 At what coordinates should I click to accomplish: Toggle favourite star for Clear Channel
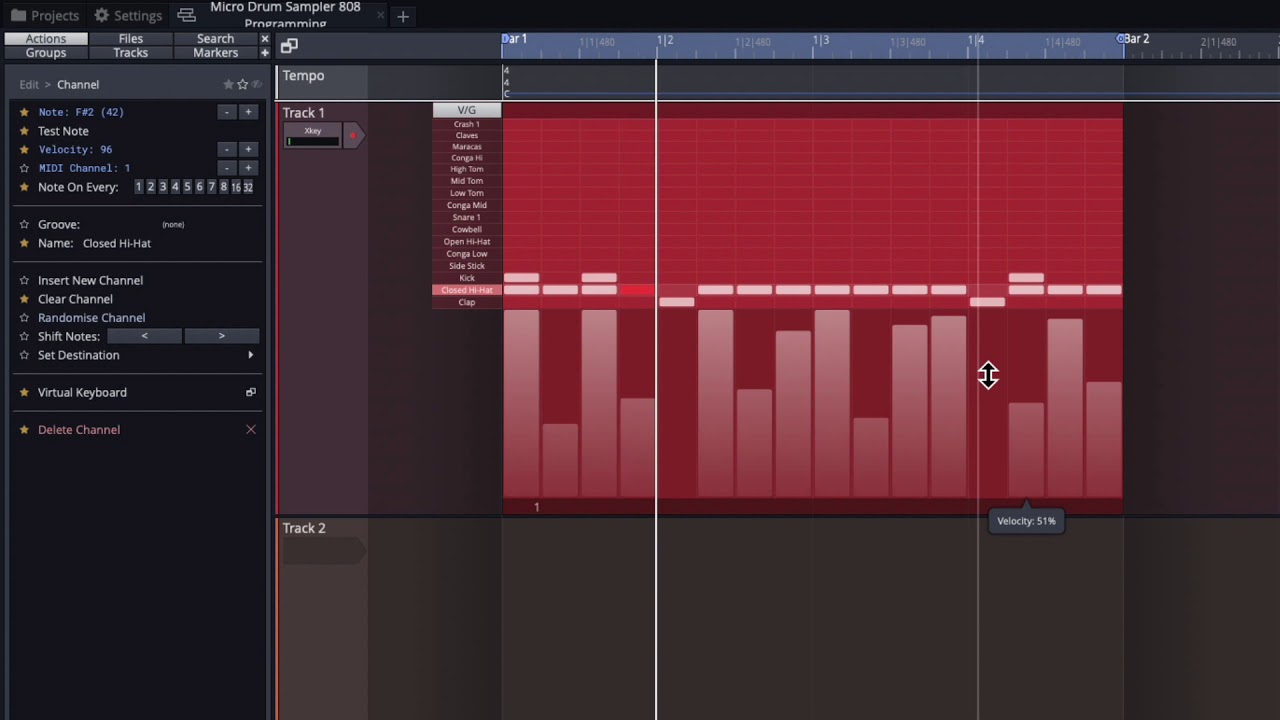[x=24, y=299]
